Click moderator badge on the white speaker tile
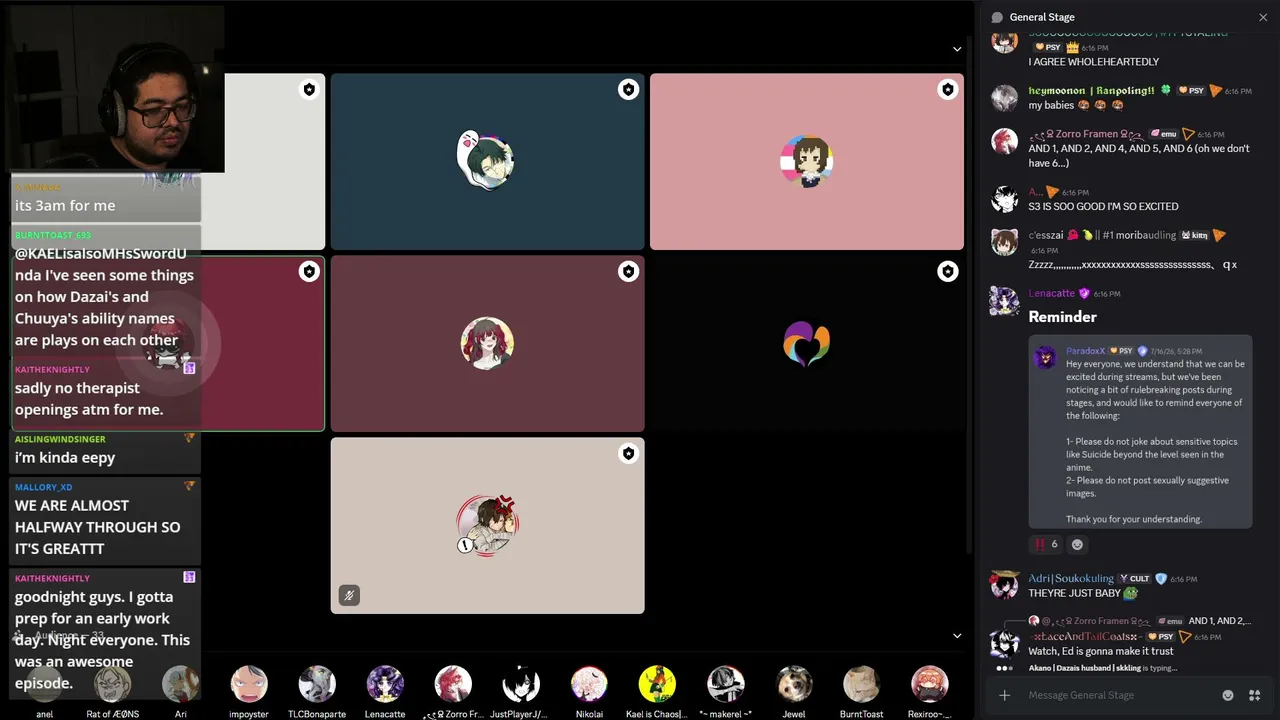The width and height of the screenshot is (1280, 720). pyautogui.click(x=309, y=90)
